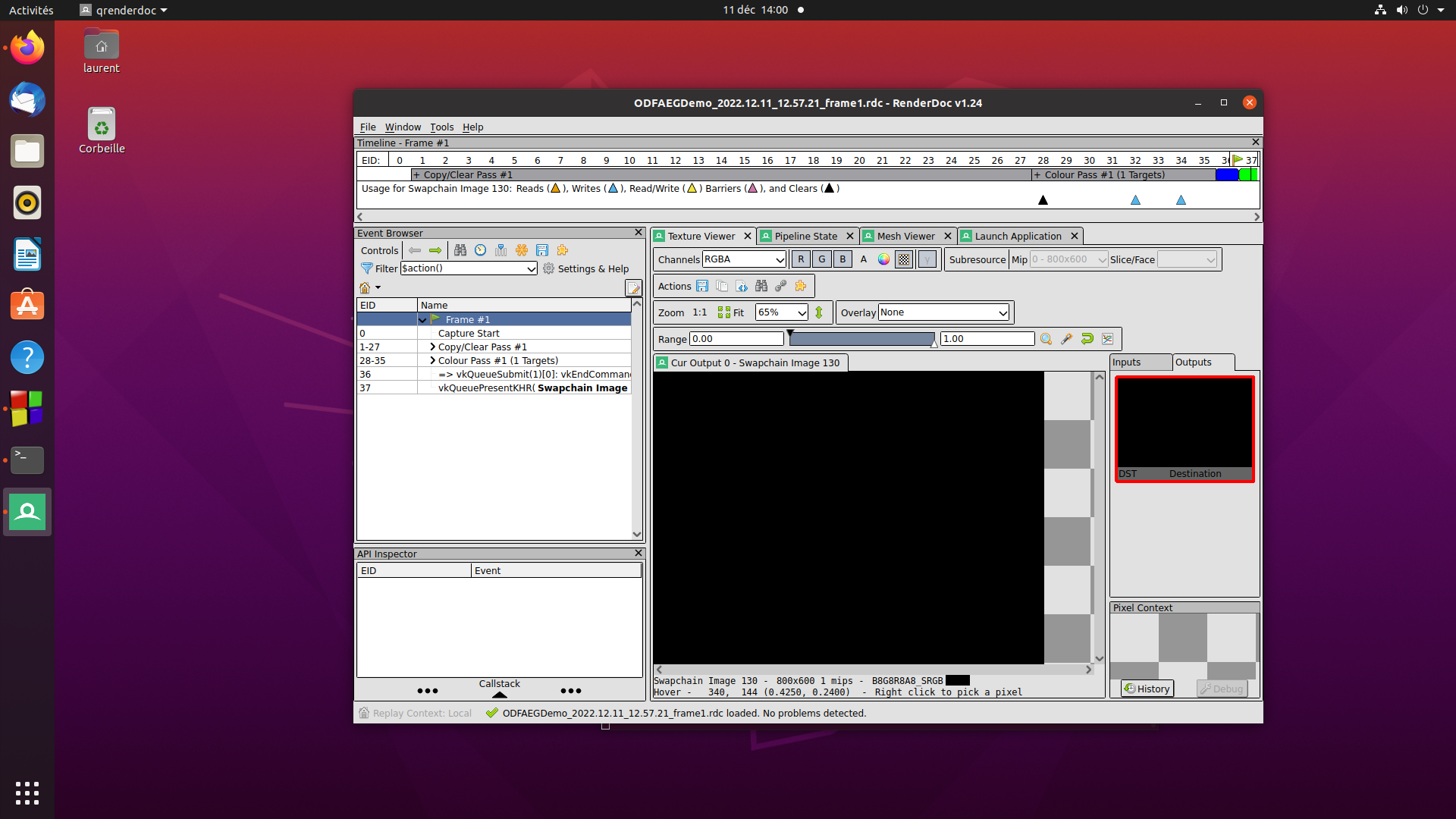The width and height of the screenshot is (1456, 819).
Task: Click the green vertical flip arrow next to zoom
Action: coord(819,312)
